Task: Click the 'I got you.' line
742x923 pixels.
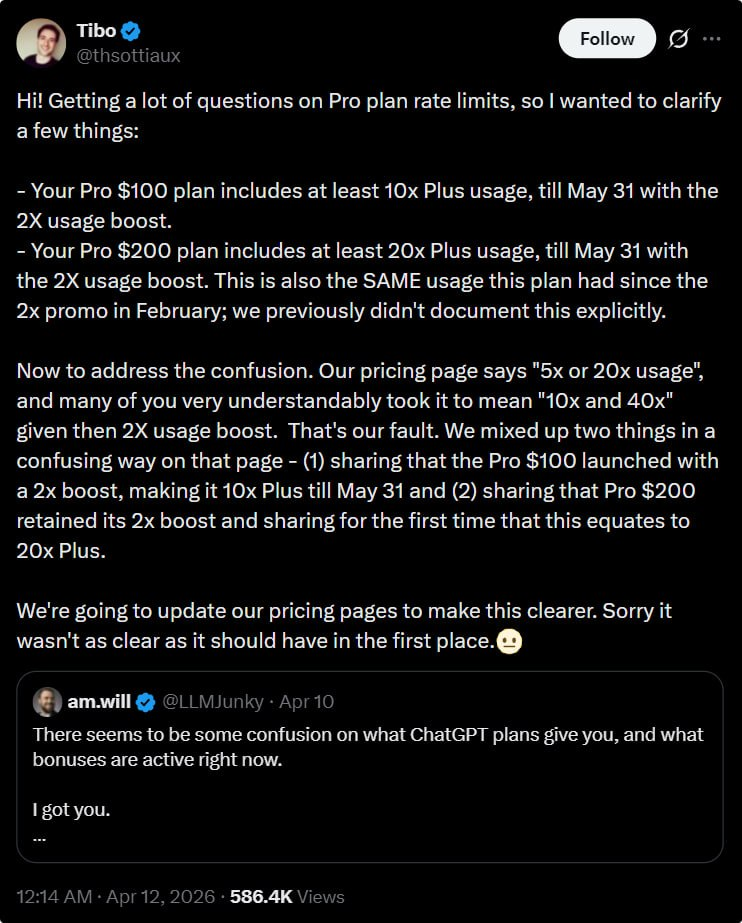Action: (71, 810)
